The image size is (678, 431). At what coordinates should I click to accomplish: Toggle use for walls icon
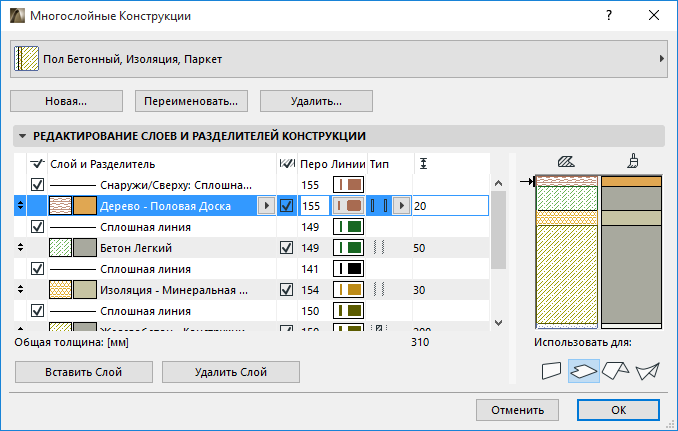551,371
